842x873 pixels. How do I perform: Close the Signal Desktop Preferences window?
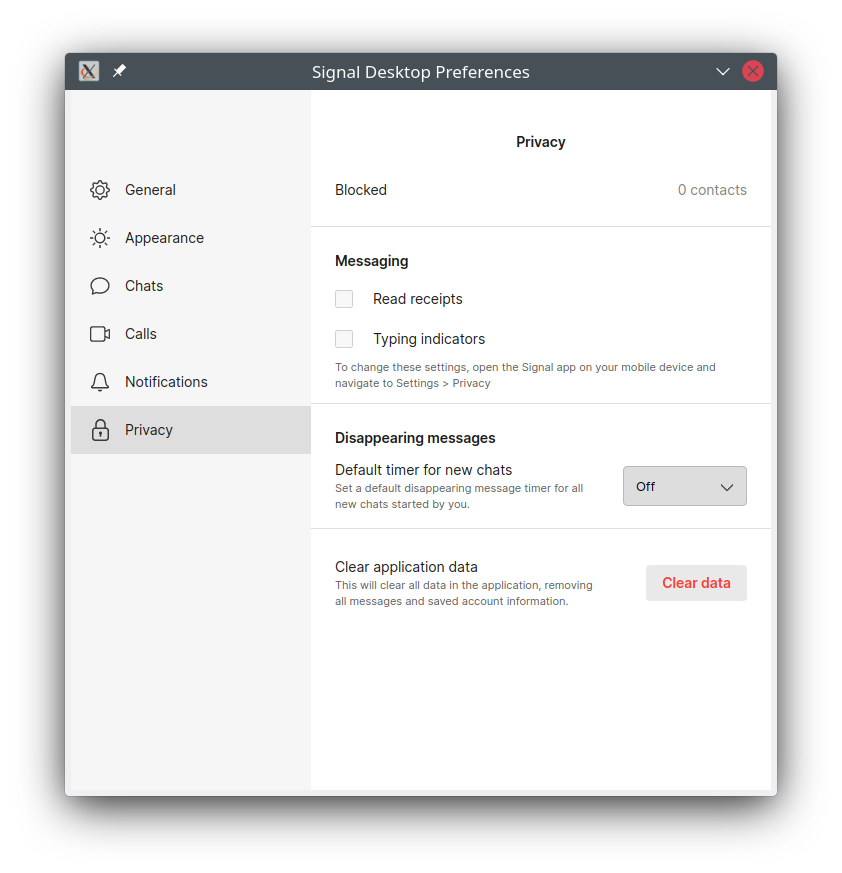(752, 71)
